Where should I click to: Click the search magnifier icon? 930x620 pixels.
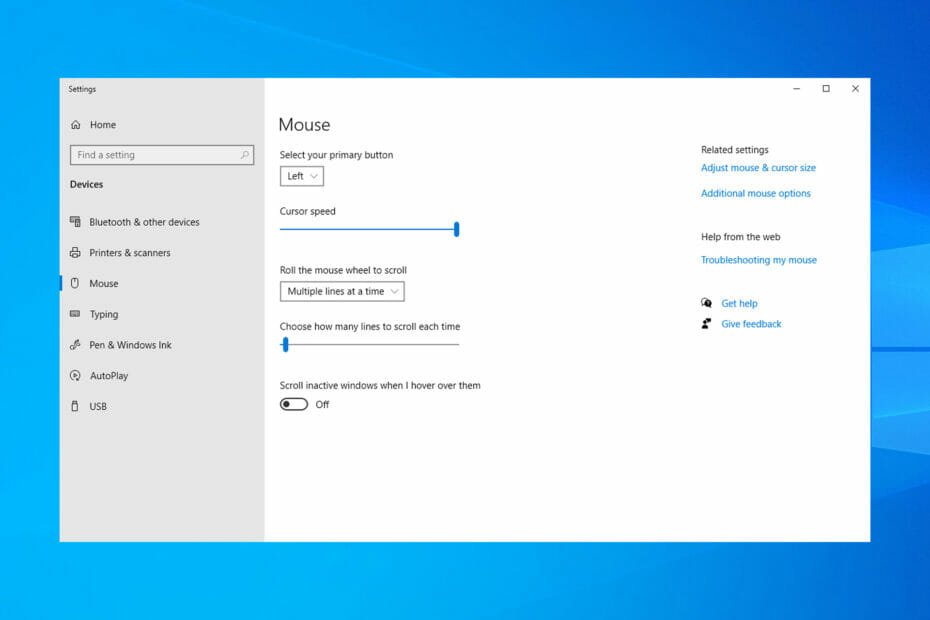[x=244, y=155]
